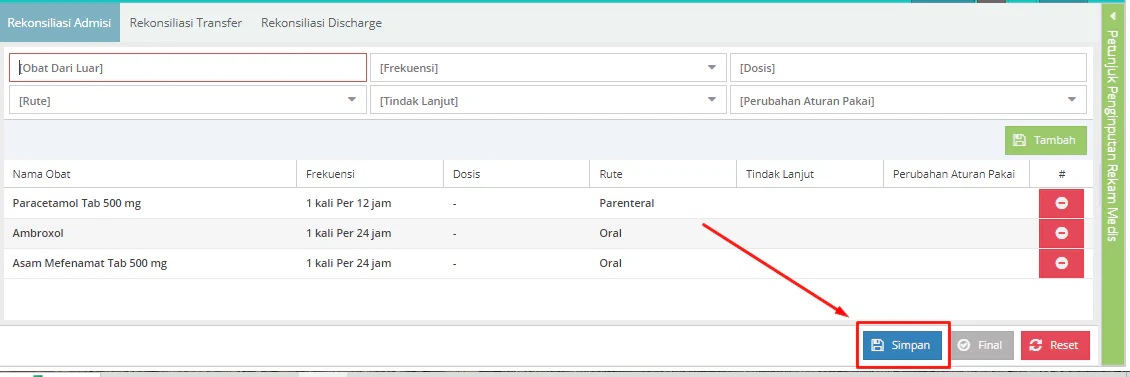Image resolution: width=1130 pixels, height=377 pixels.
Task: Select the Rekonsiliasi Admisi tab
Action: pos(59,22)
